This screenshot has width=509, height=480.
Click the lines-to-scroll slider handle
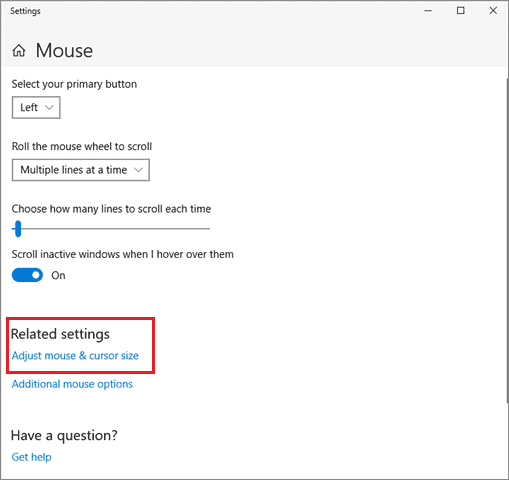pyautogui.click(x=18, y=229)
